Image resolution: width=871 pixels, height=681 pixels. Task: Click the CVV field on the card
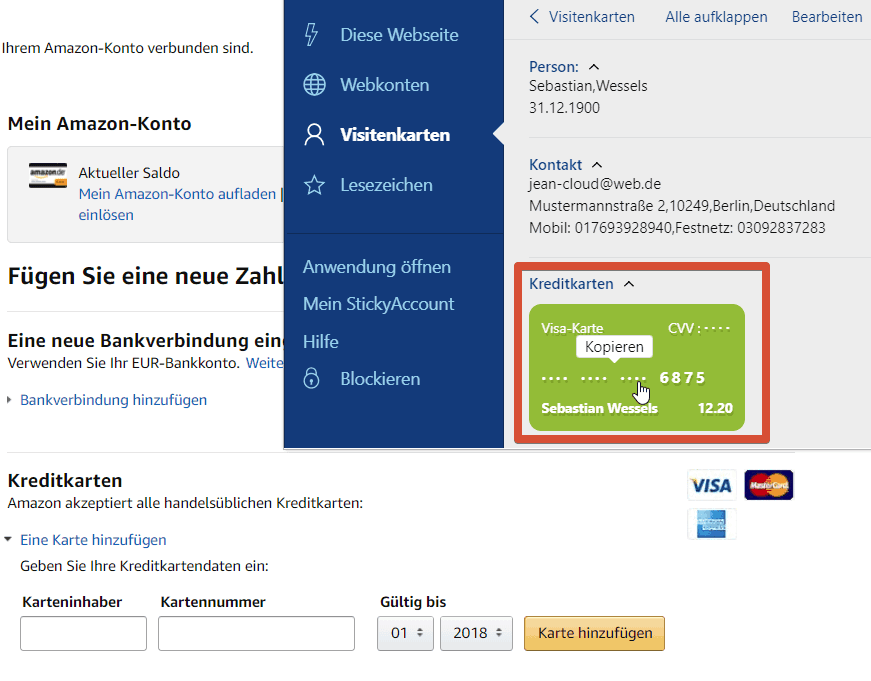pyautogui.click(x=699, y=328)
